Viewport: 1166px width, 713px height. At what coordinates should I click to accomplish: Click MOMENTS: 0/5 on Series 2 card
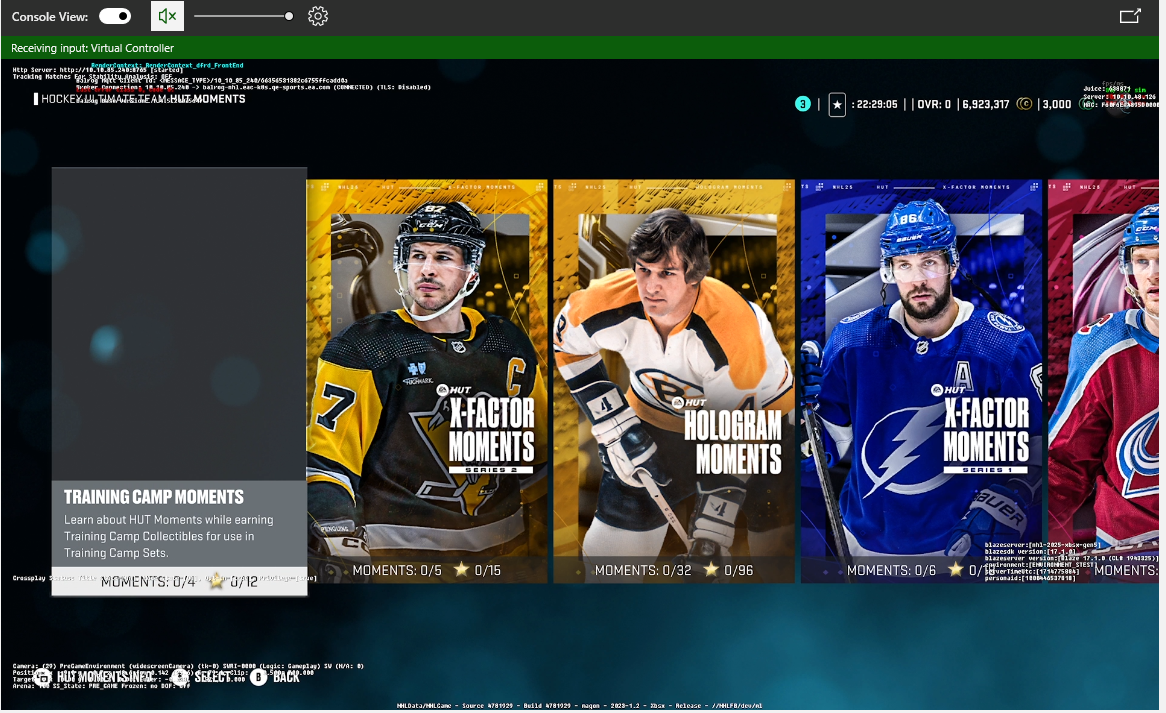397,570
